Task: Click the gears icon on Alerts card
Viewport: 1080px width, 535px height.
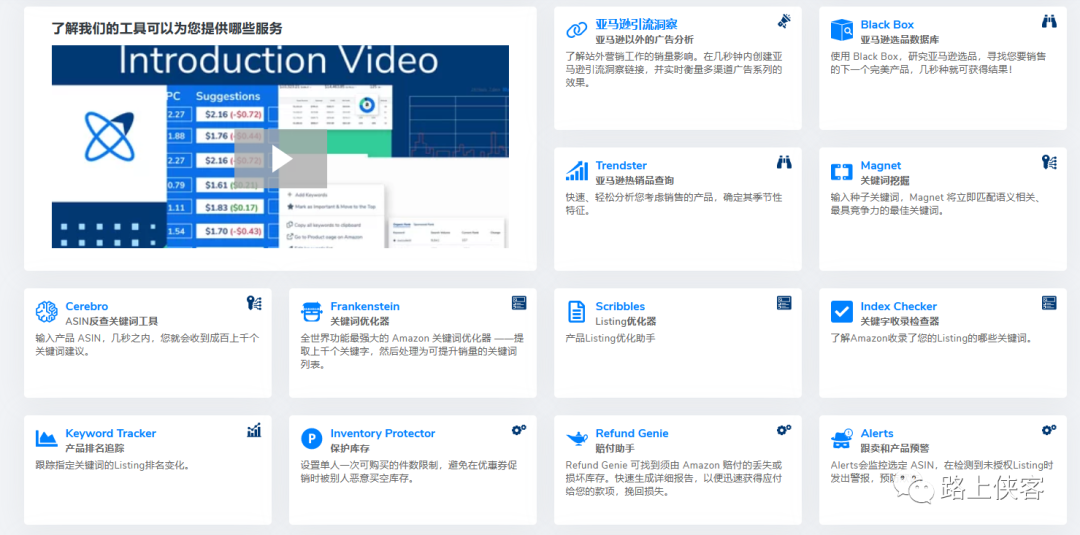Action: click(x=1048, y=430)
